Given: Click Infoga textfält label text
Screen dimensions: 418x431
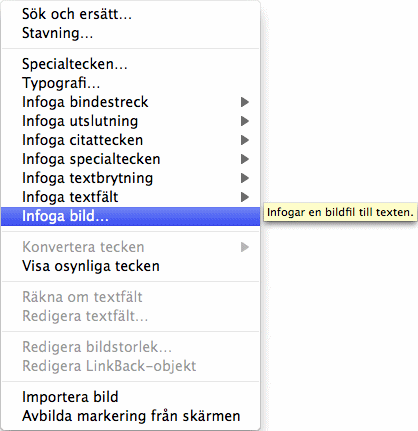Looking at the screenshot, I should tap(70, 197).
